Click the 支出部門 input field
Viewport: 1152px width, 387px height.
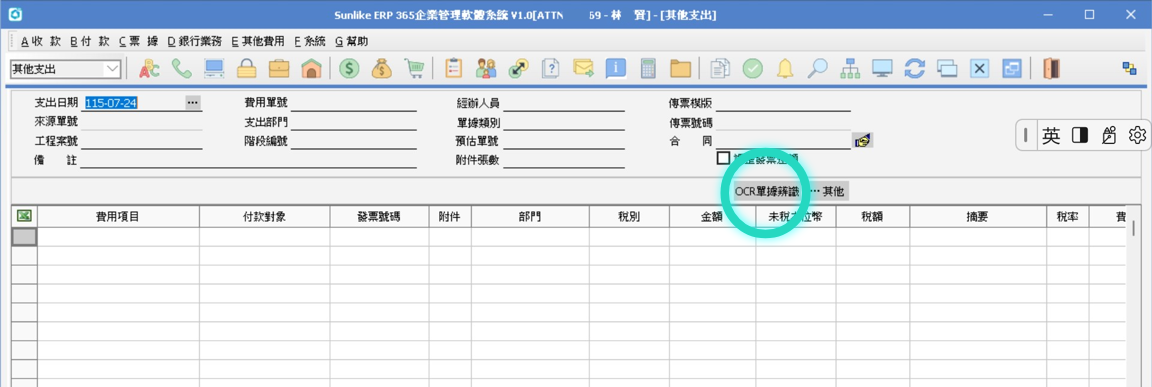tap(353, 122)
